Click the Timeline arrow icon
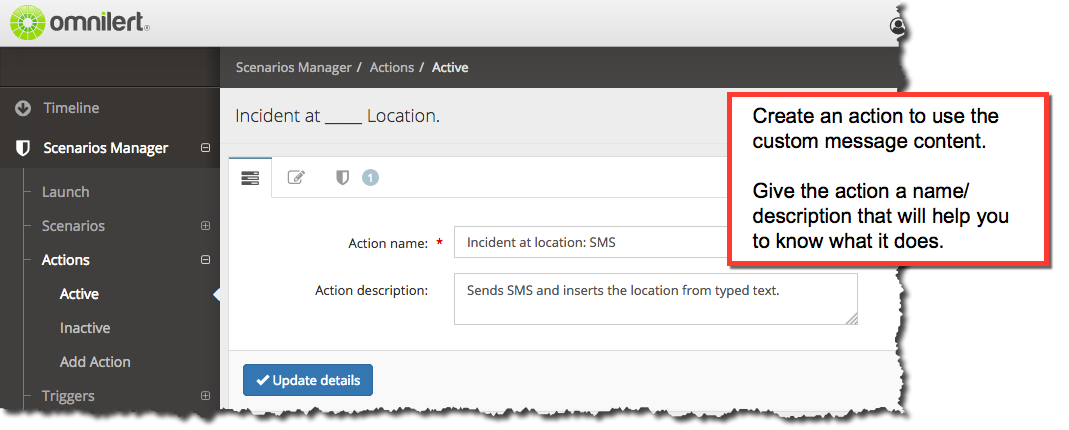This screenshot has height=430, width=1069. point(23,108)
